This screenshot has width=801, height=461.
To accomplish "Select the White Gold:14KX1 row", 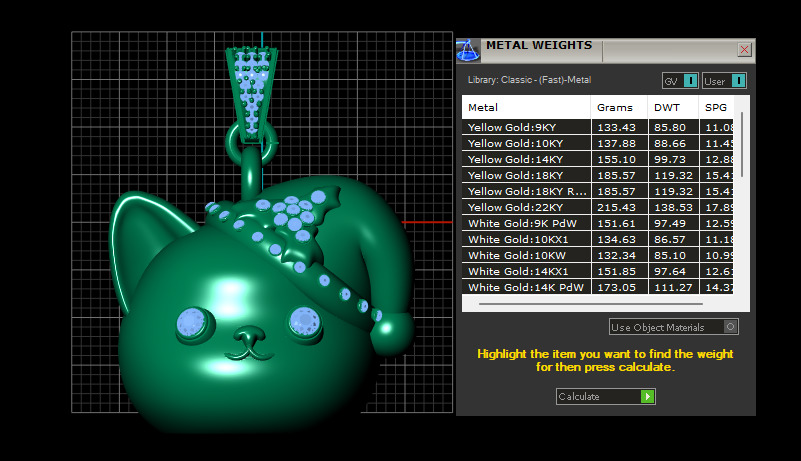I will 598,271.
